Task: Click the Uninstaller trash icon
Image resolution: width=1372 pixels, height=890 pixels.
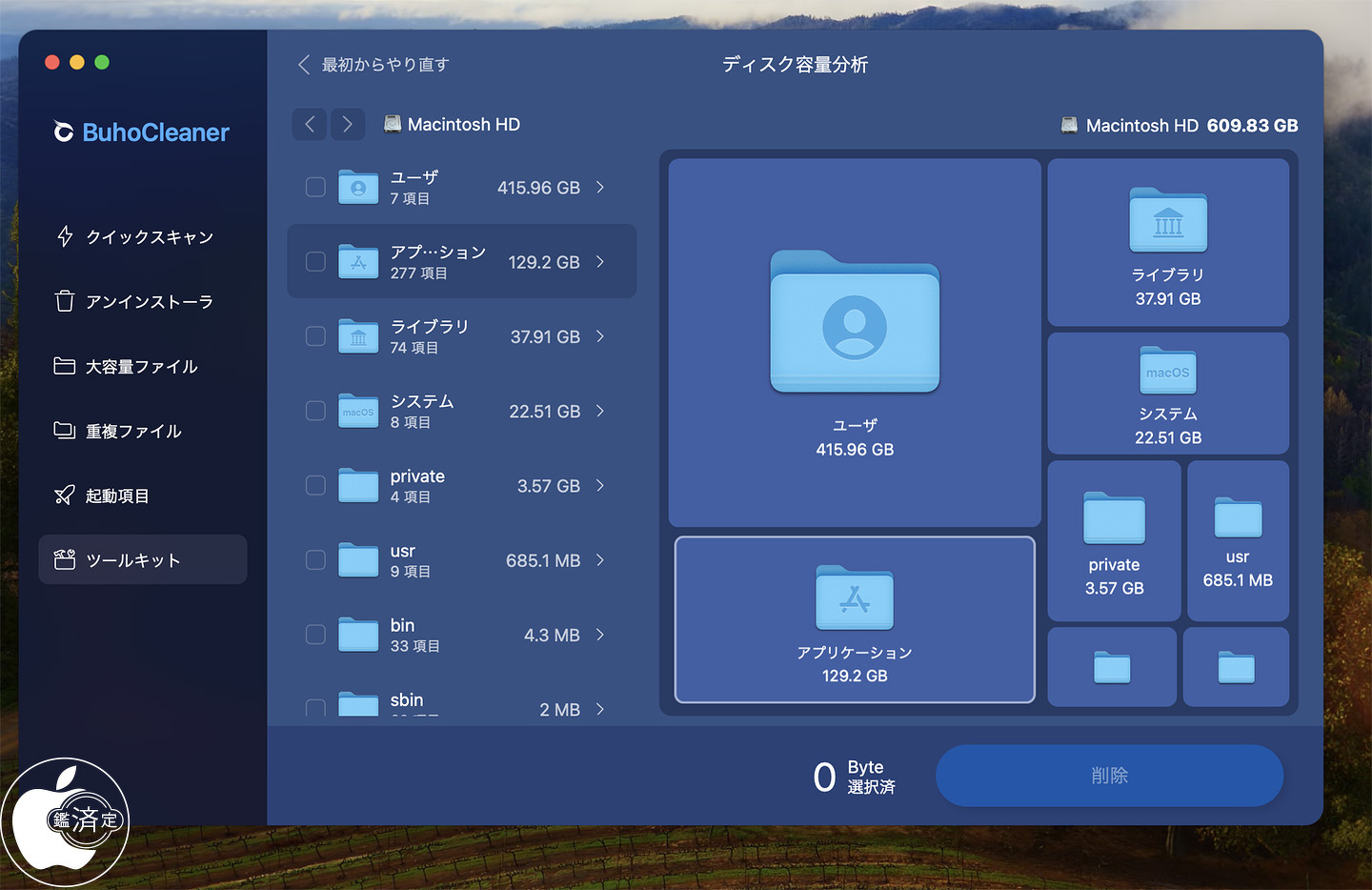Action: [x=65, y=301]
